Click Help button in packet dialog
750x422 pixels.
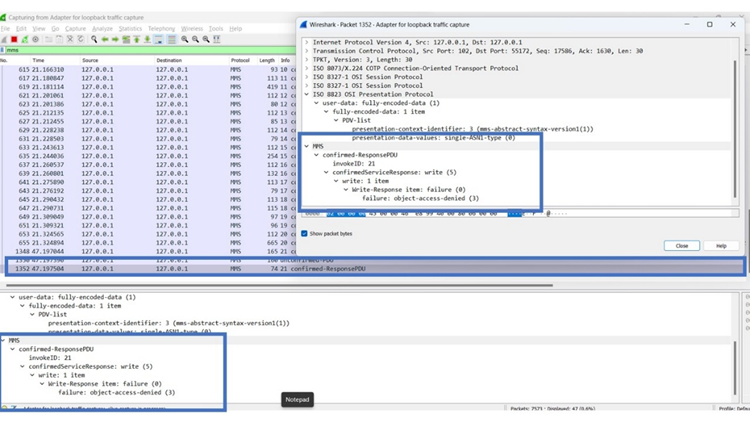click(721, 245)
